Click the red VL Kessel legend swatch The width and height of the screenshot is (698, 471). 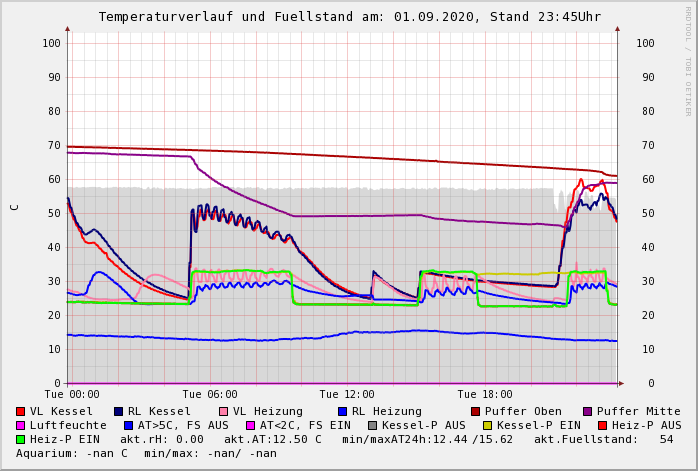click(21, 411)
